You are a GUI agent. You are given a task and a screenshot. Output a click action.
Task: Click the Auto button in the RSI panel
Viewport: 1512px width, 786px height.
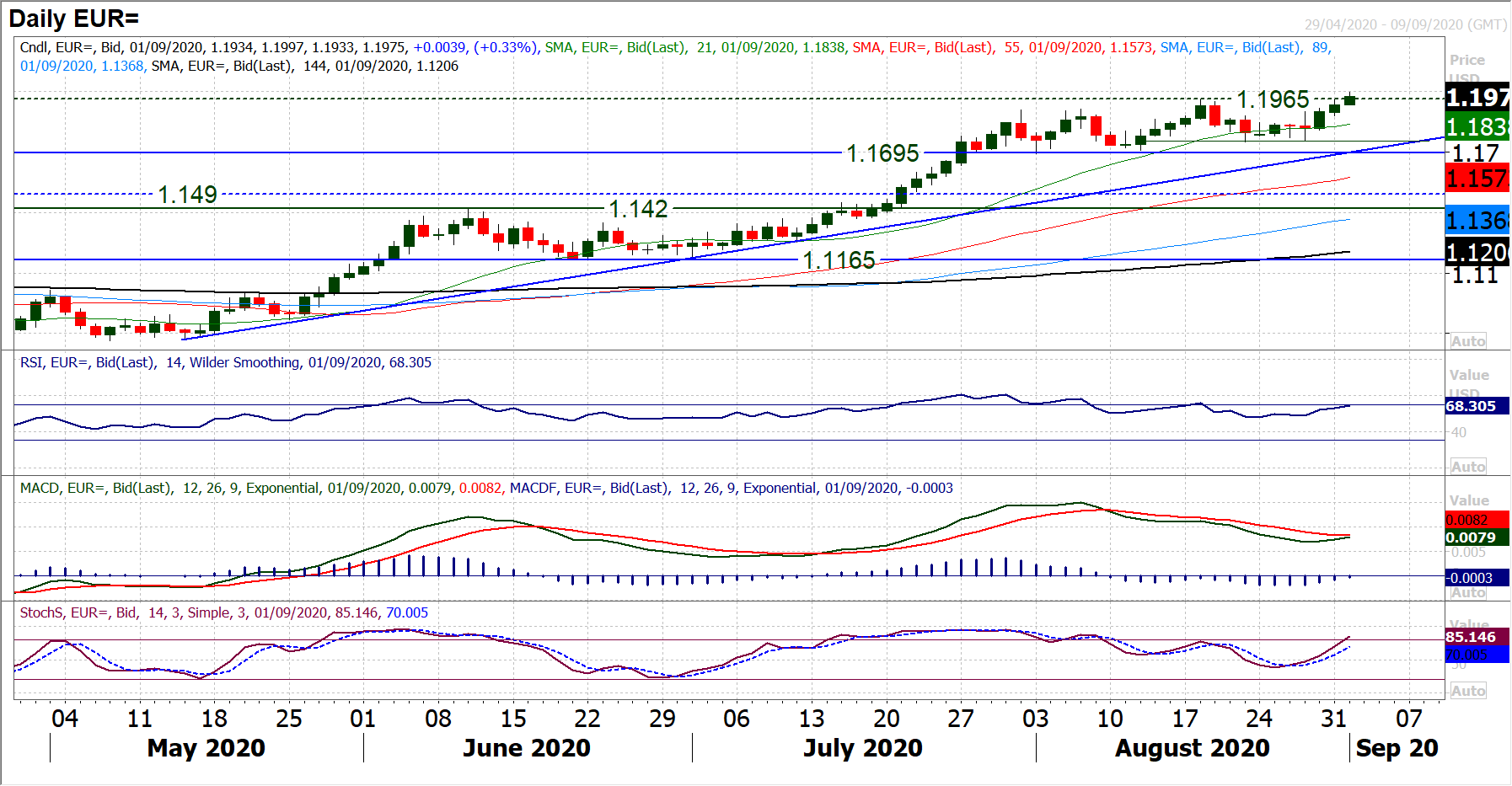[1467, 467]
